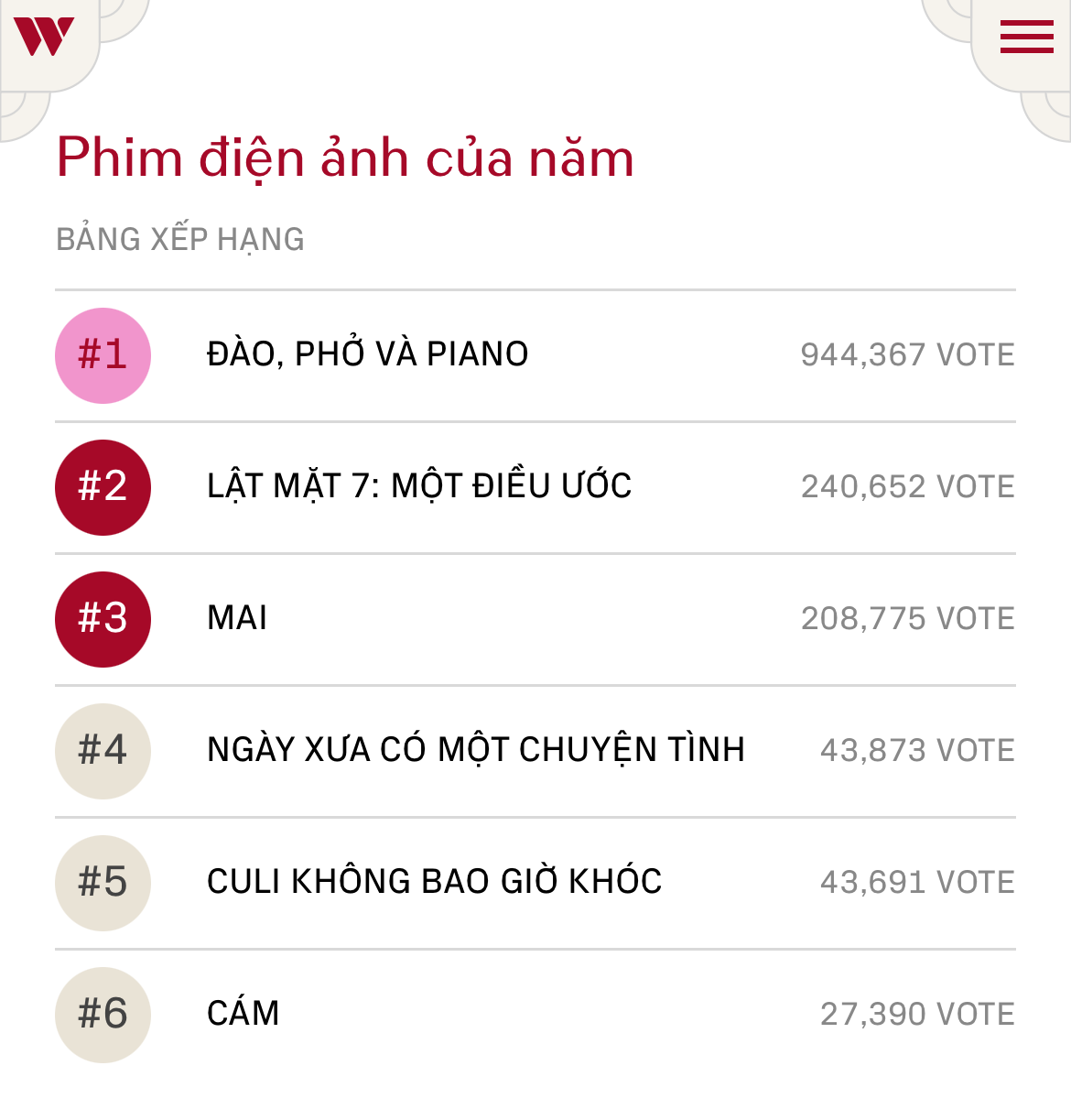Click the Phim điện ảnh của năm heading
The width and height of the screenshot is (1071, 1120).
pyautogui.click(x=345, y=158)
